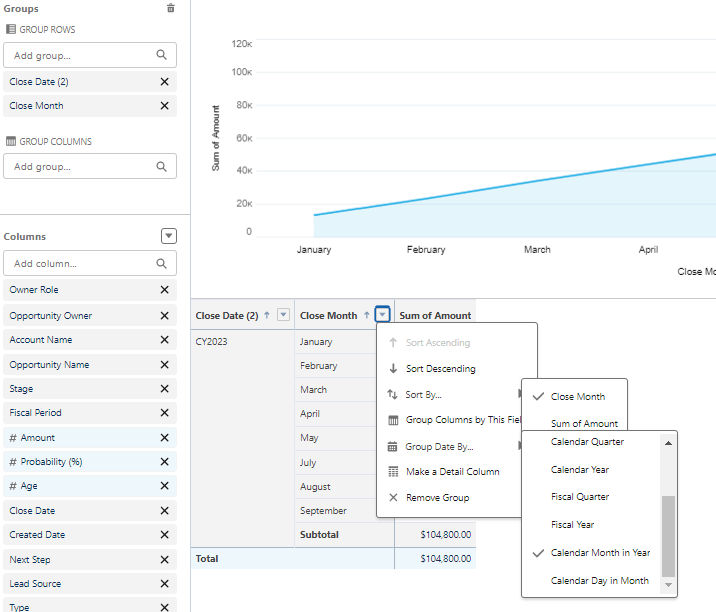Click the trash icon in Groups header

170,8
